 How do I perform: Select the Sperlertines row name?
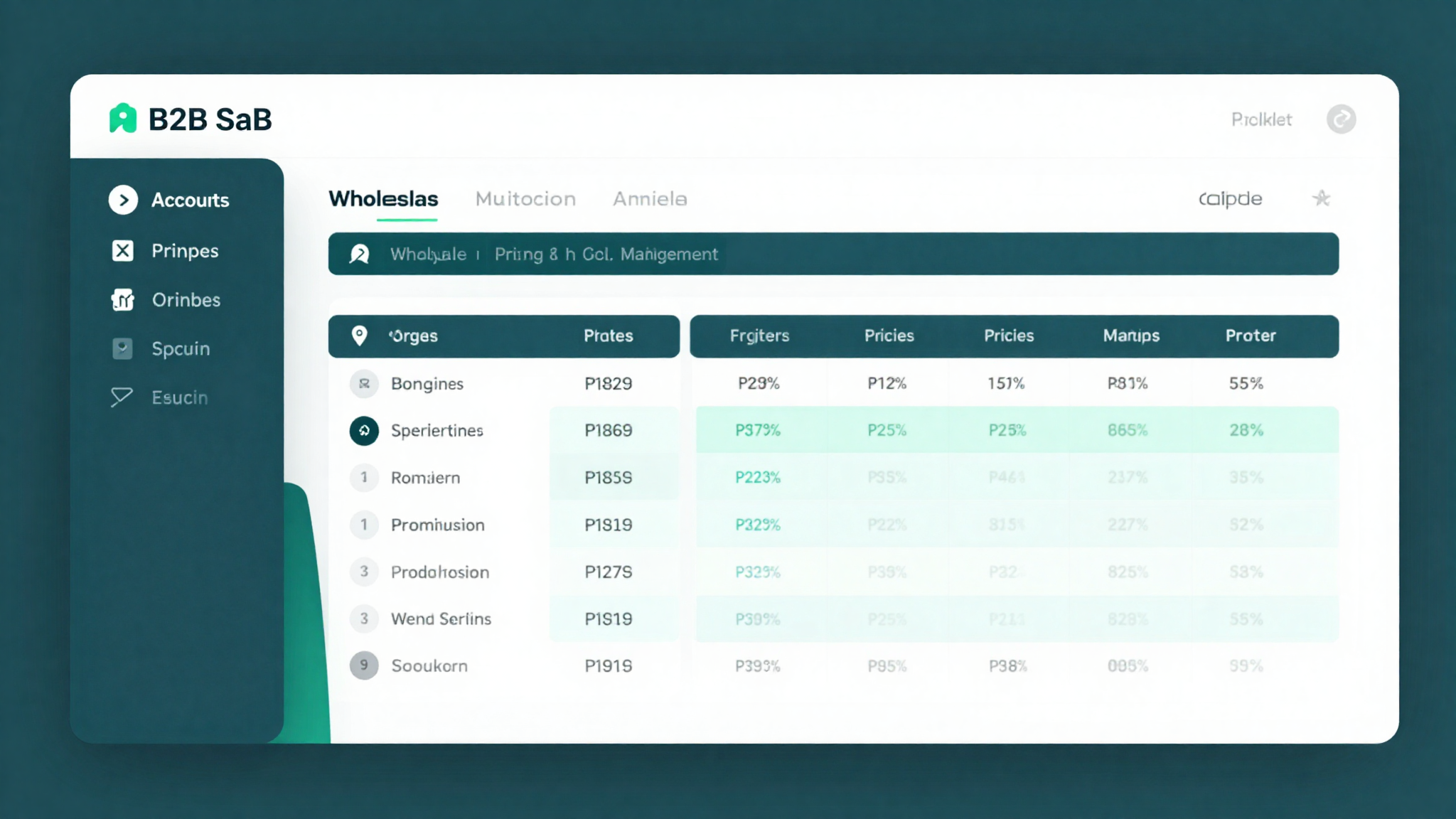tap(437, 431)
